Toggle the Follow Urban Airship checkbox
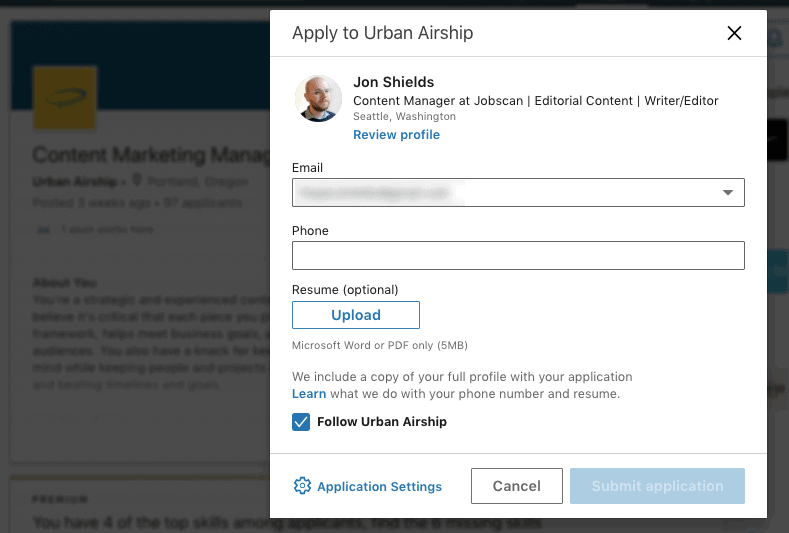The width and height of the screenshot is (789, 533). [x=301, y=422]
